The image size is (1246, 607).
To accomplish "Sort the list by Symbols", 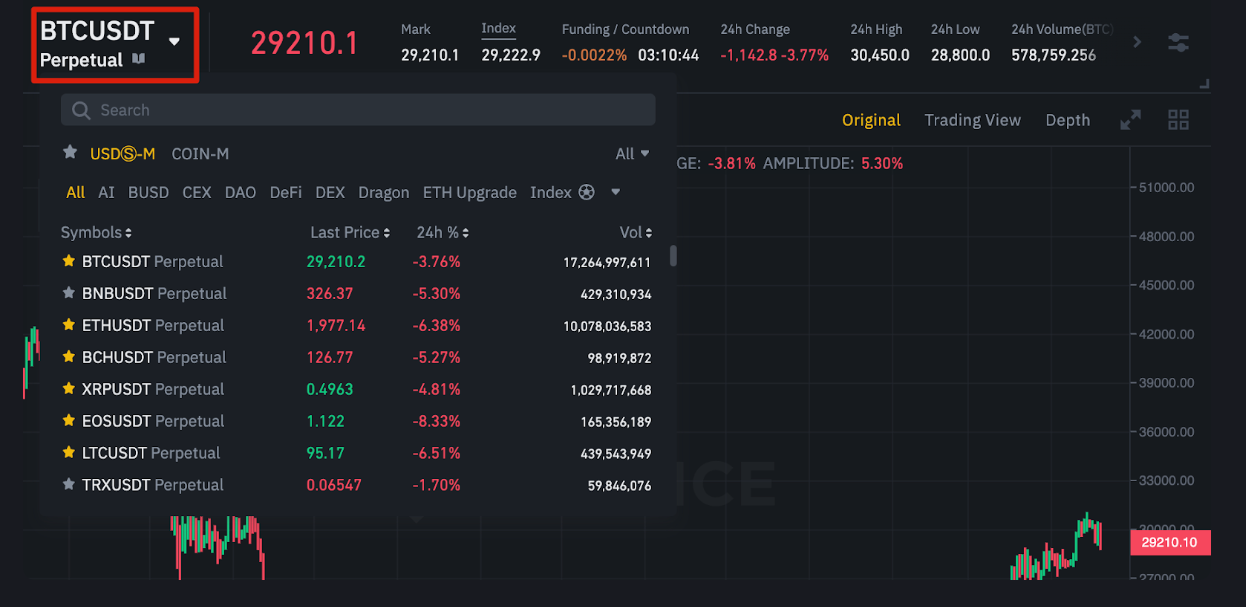I will click(96, 232).
